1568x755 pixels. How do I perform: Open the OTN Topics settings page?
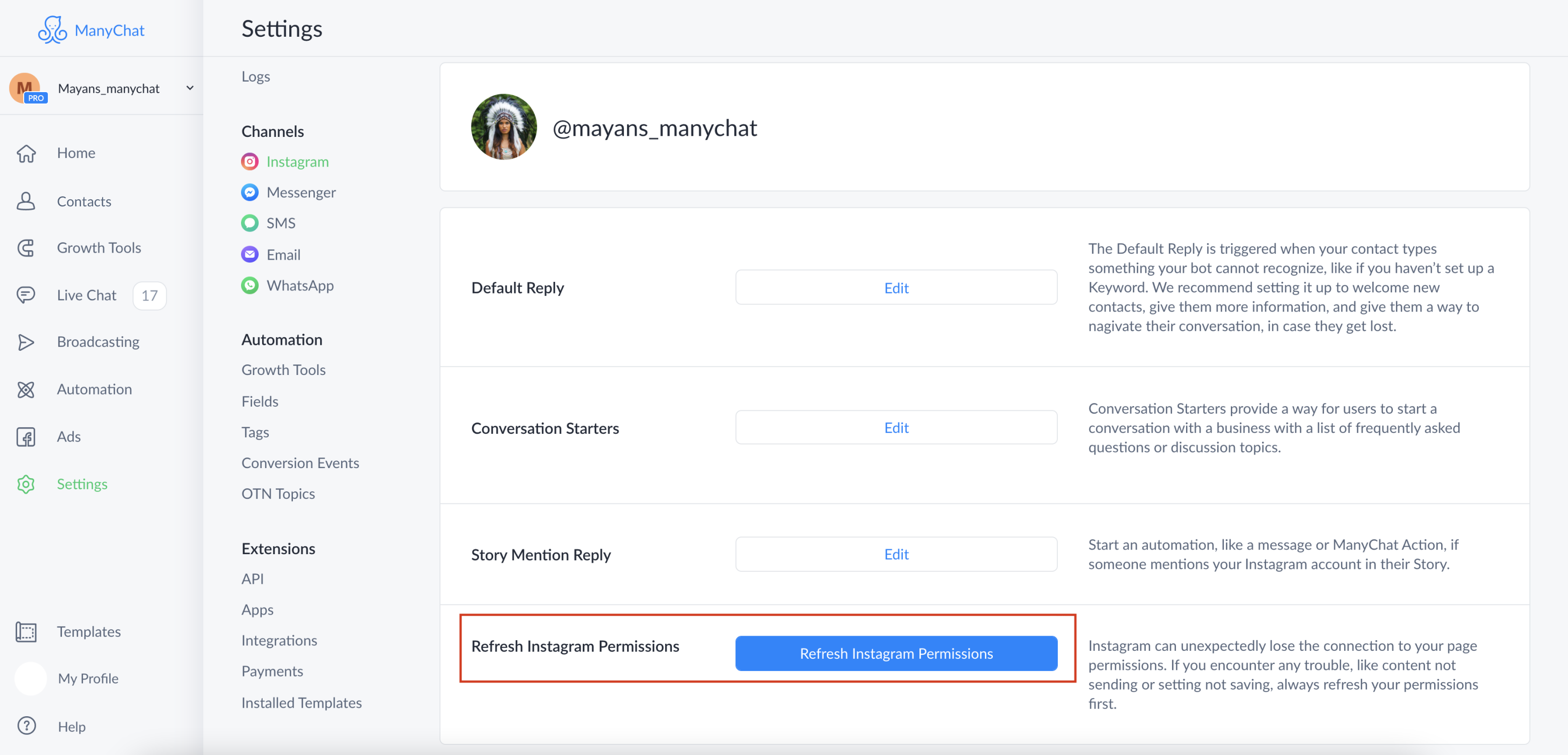[278, 493]
